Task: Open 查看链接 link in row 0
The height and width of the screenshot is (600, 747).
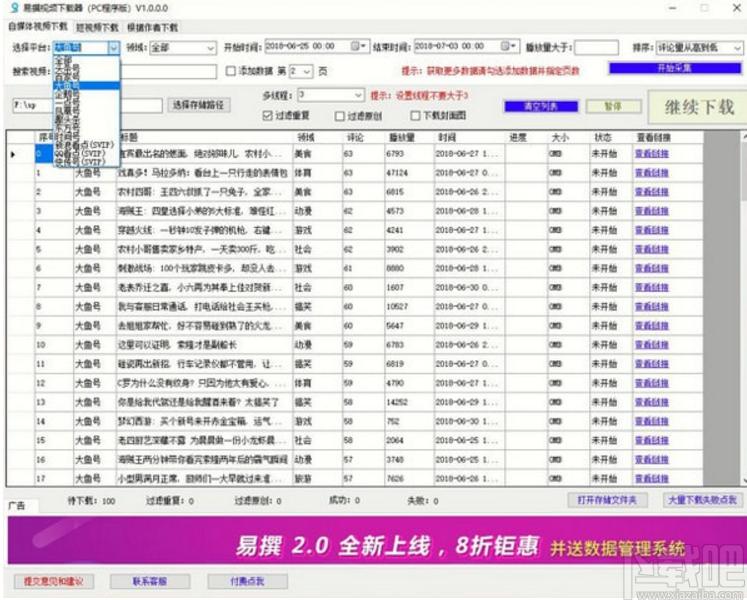Action: [x=651, y=153]
